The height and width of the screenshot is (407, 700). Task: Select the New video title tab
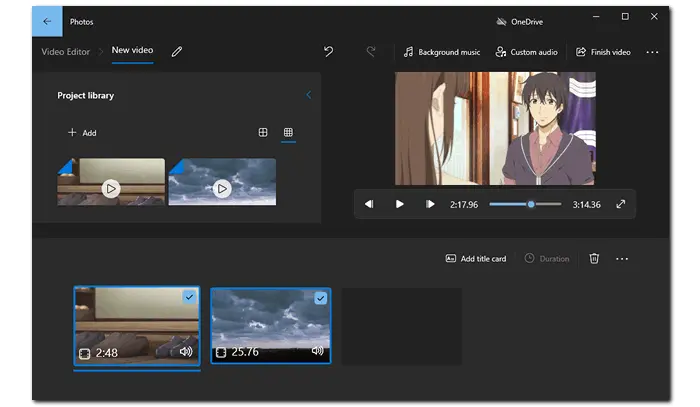132,50
